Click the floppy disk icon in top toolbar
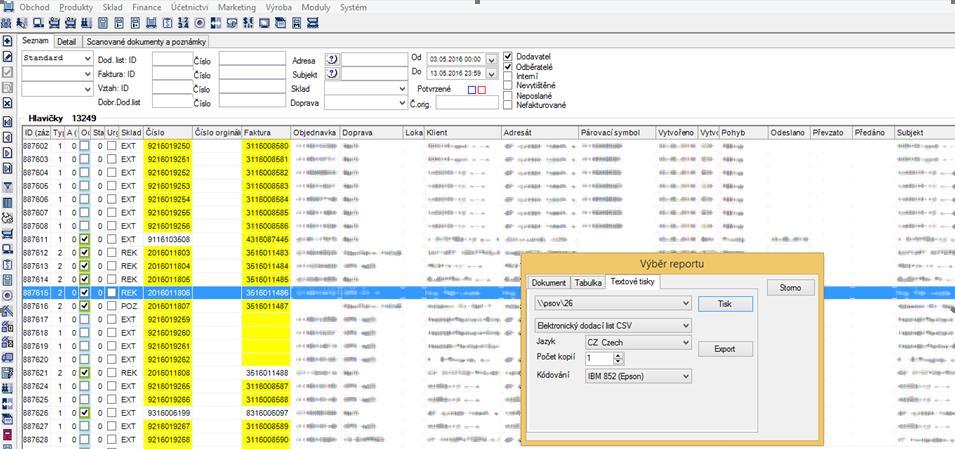 (297, 23)
